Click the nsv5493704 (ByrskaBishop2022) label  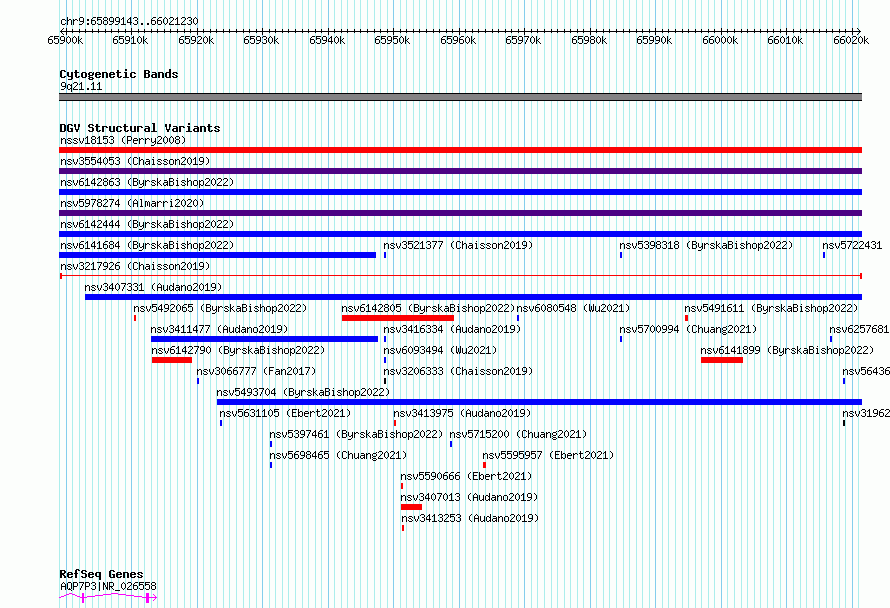click(303, 392)
